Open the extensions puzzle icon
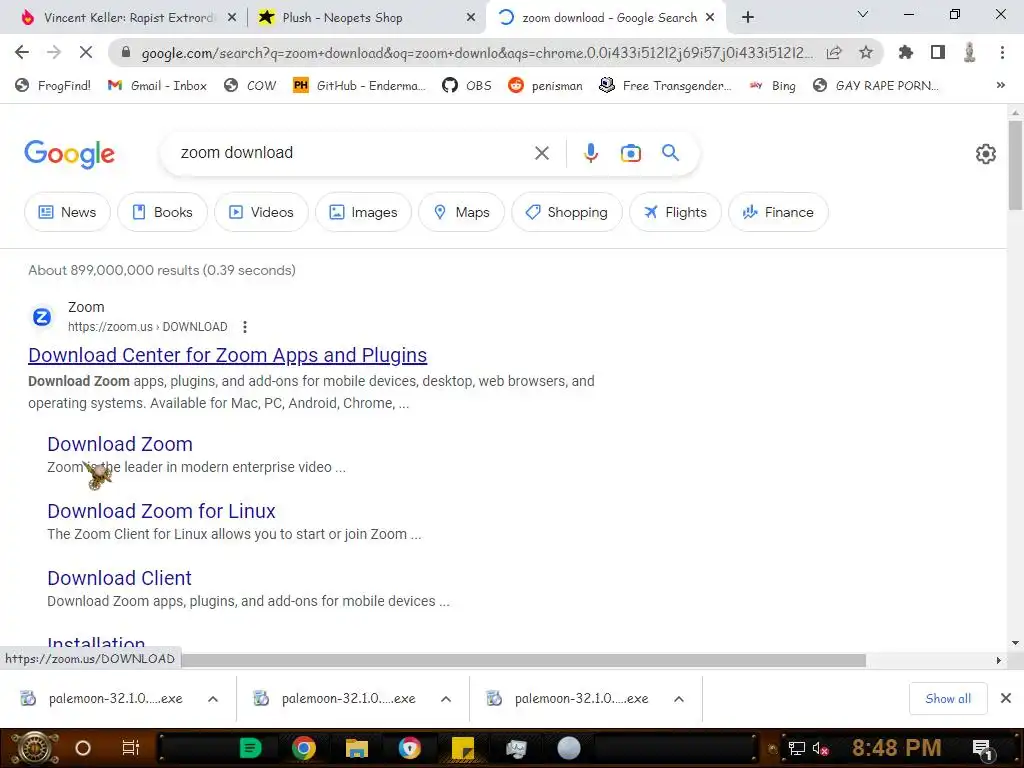 (x=905, y=52)
